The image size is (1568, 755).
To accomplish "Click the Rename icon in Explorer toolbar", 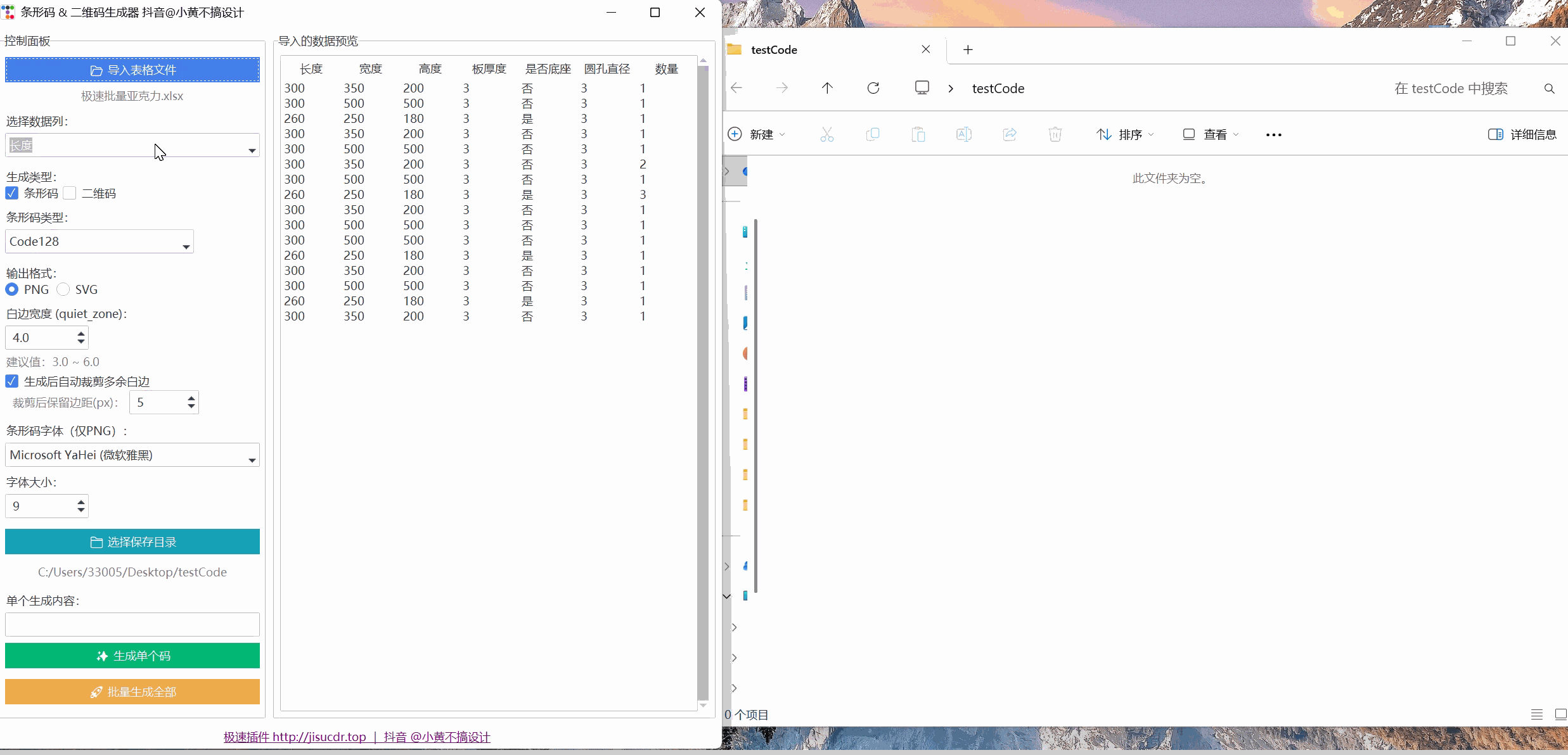I will coord(964,134).
